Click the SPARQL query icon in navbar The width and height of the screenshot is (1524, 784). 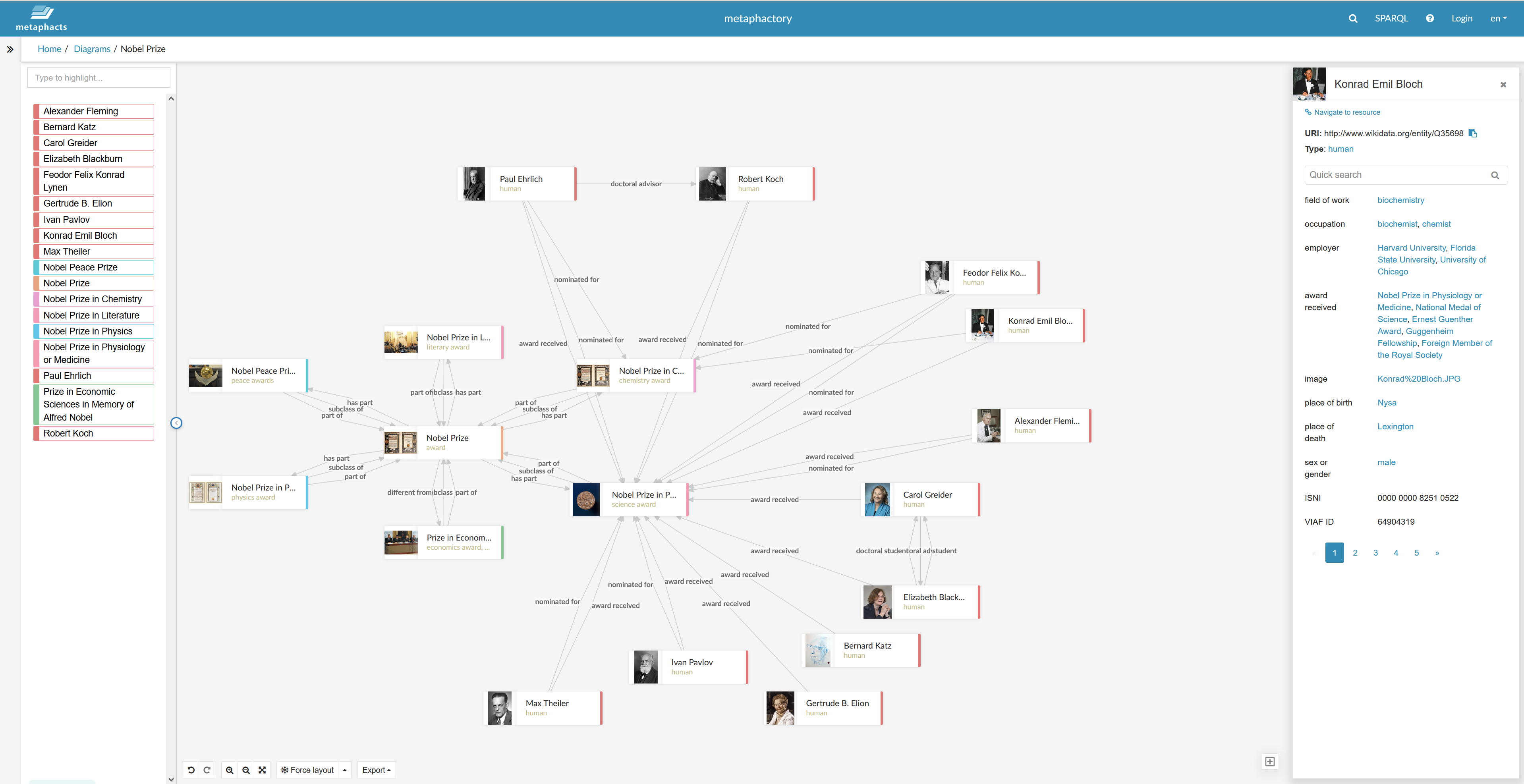(1391, 17)
